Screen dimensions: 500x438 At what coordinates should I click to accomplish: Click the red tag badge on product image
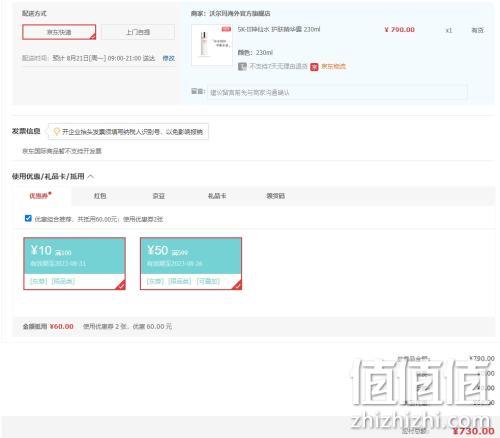(226, 29)
